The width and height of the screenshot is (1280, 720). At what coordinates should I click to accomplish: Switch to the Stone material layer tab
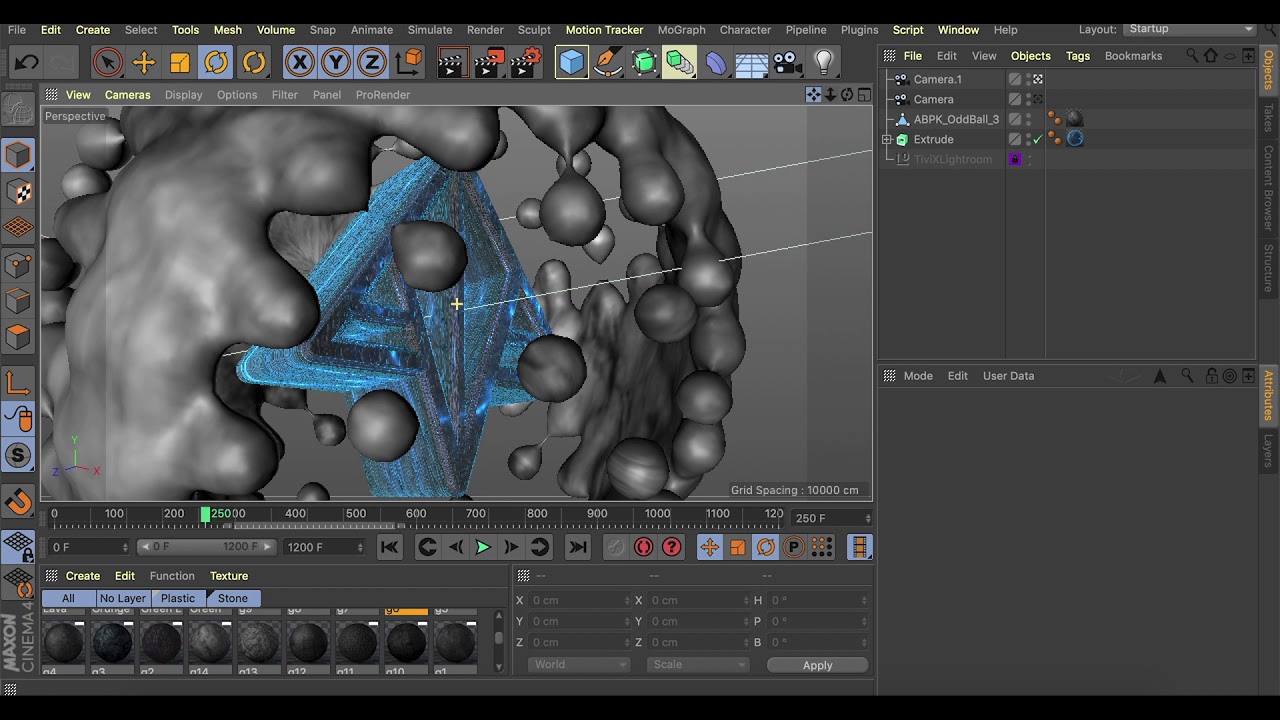[233, 598]
